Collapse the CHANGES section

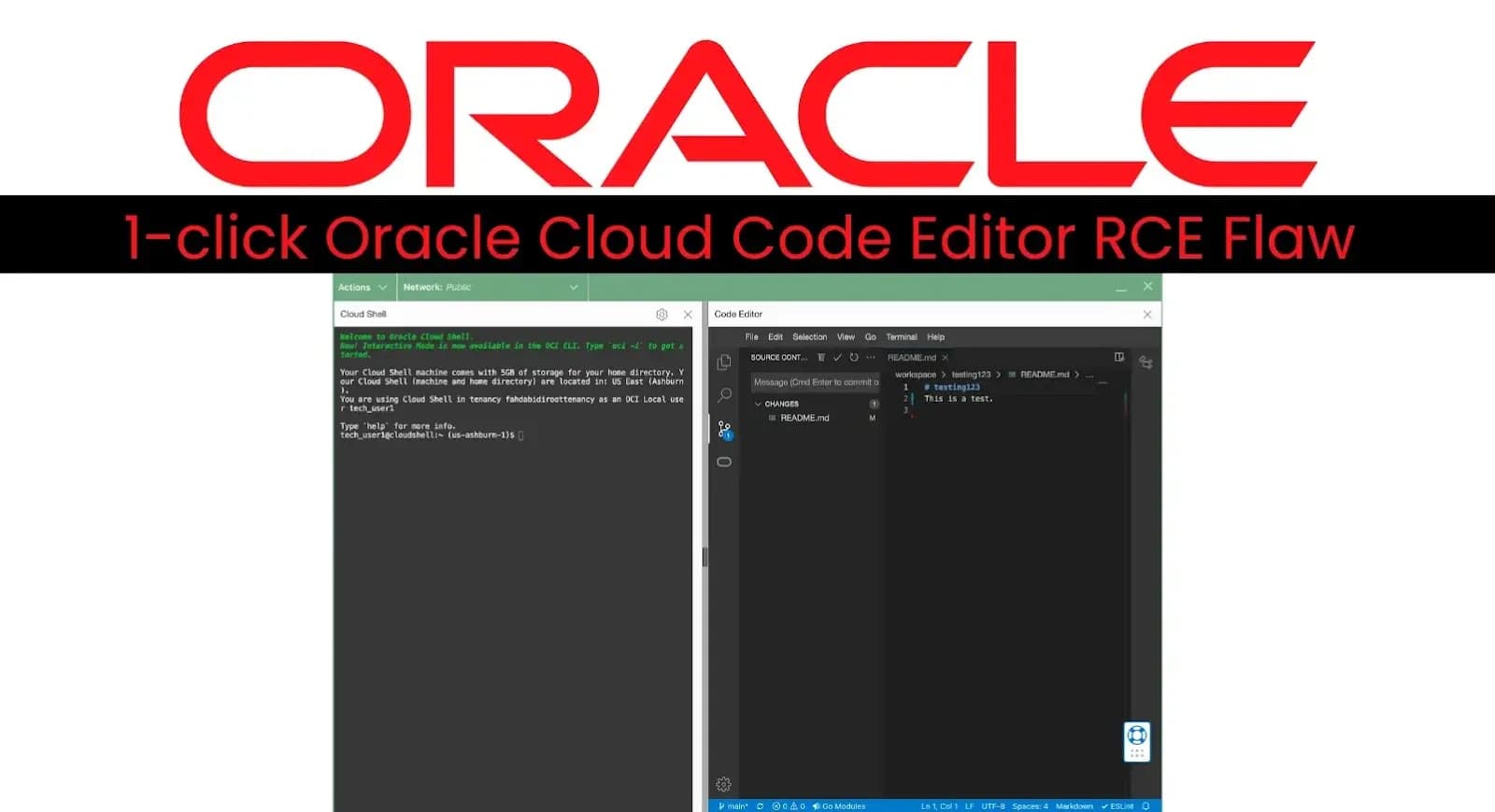(x=758, y=404)
